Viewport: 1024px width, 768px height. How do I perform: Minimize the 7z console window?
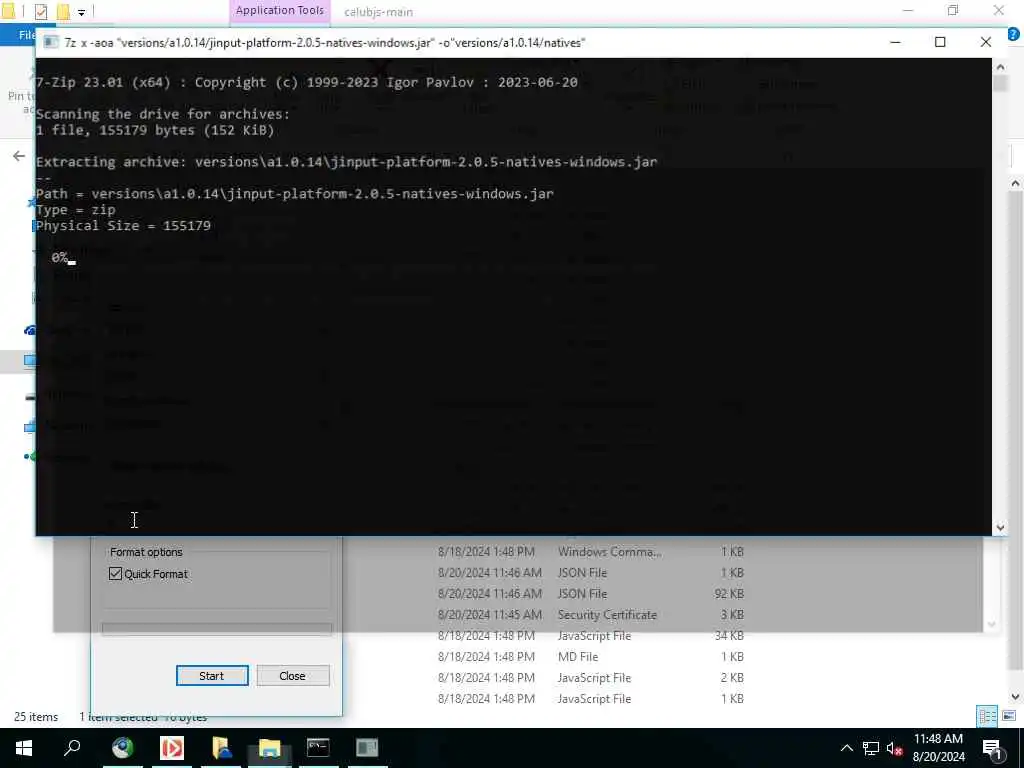tap(895, 42)
